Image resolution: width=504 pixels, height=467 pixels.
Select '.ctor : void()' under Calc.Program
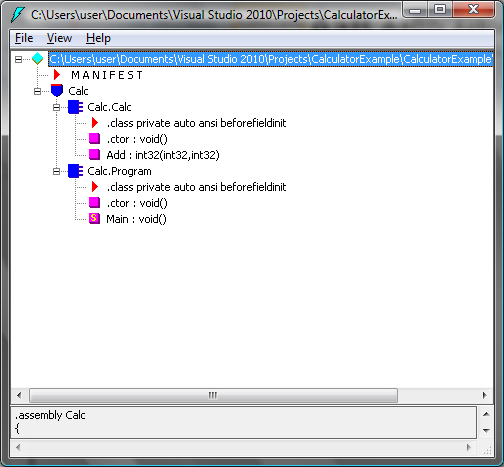[x=137, y=203]
